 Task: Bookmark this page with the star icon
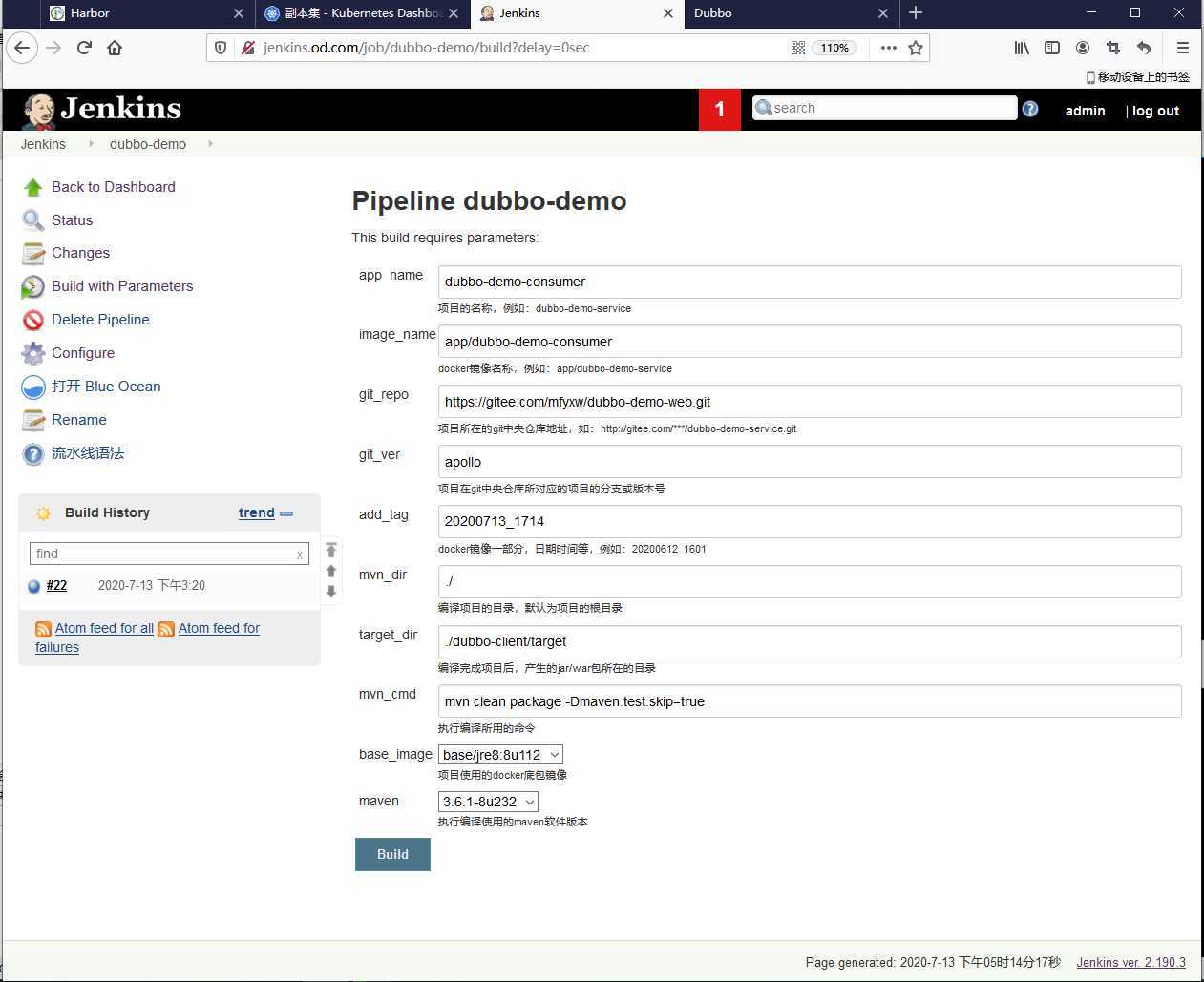point(916,48)
